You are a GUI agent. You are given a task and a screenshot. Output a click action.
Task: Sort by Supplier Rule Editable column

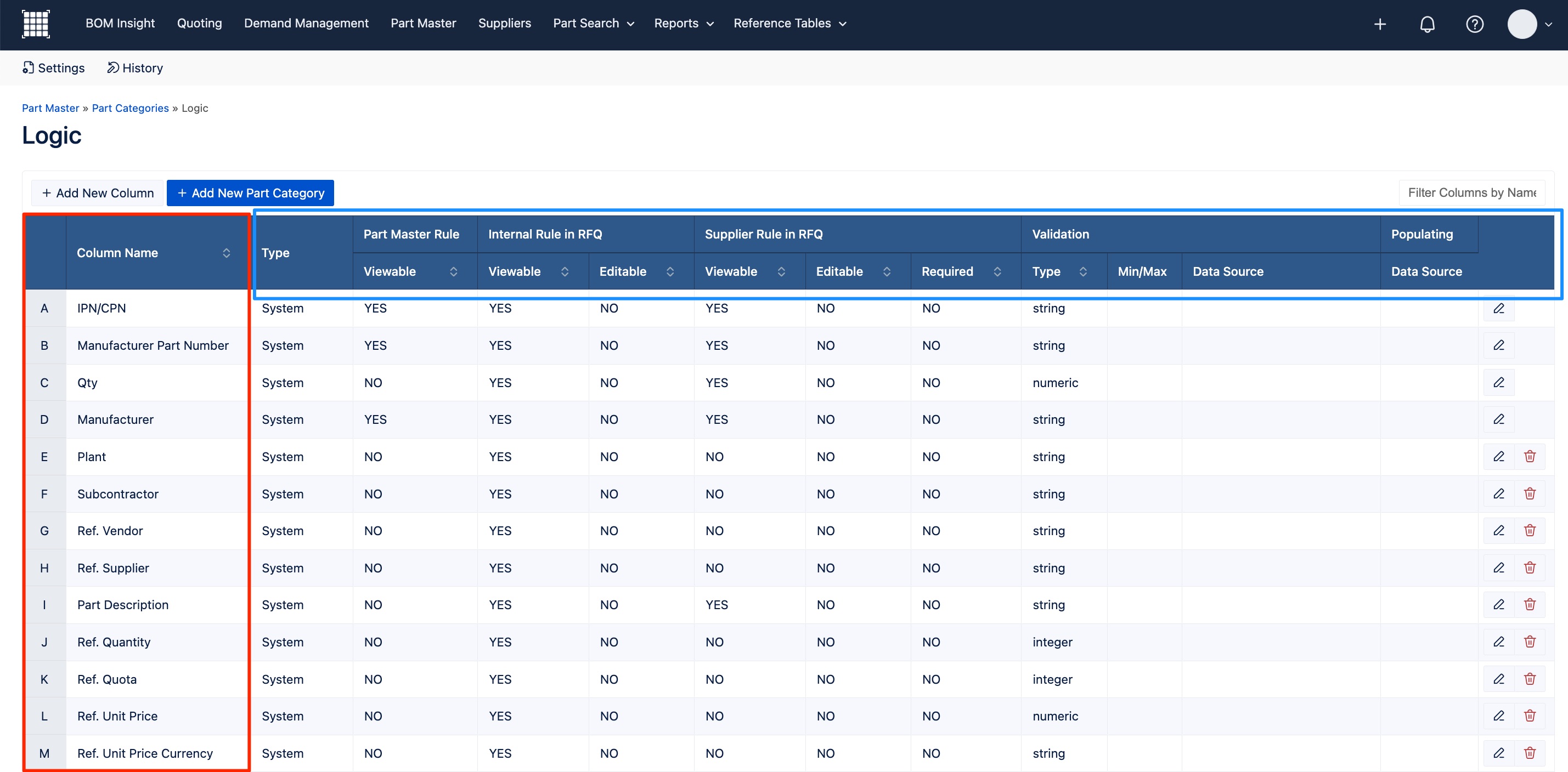[887, 271]
